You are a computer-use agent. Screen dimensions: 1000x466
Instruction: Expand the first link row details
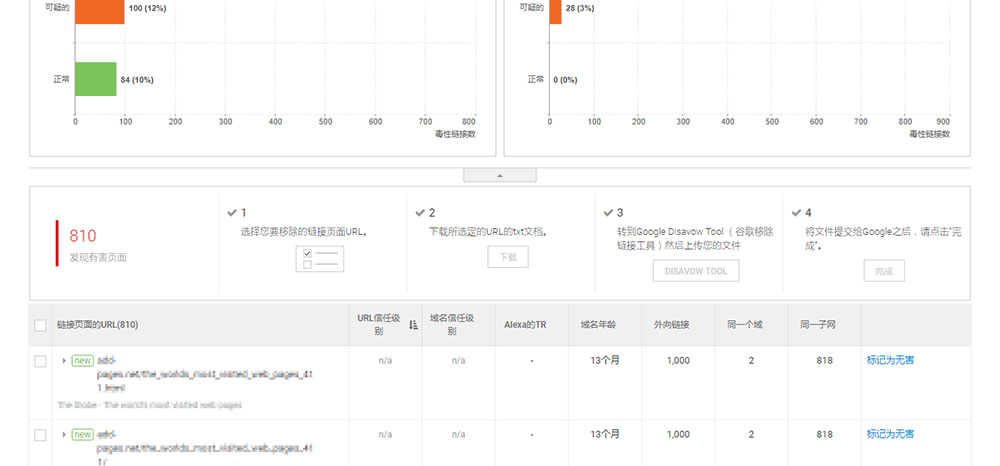pos(64,360)
